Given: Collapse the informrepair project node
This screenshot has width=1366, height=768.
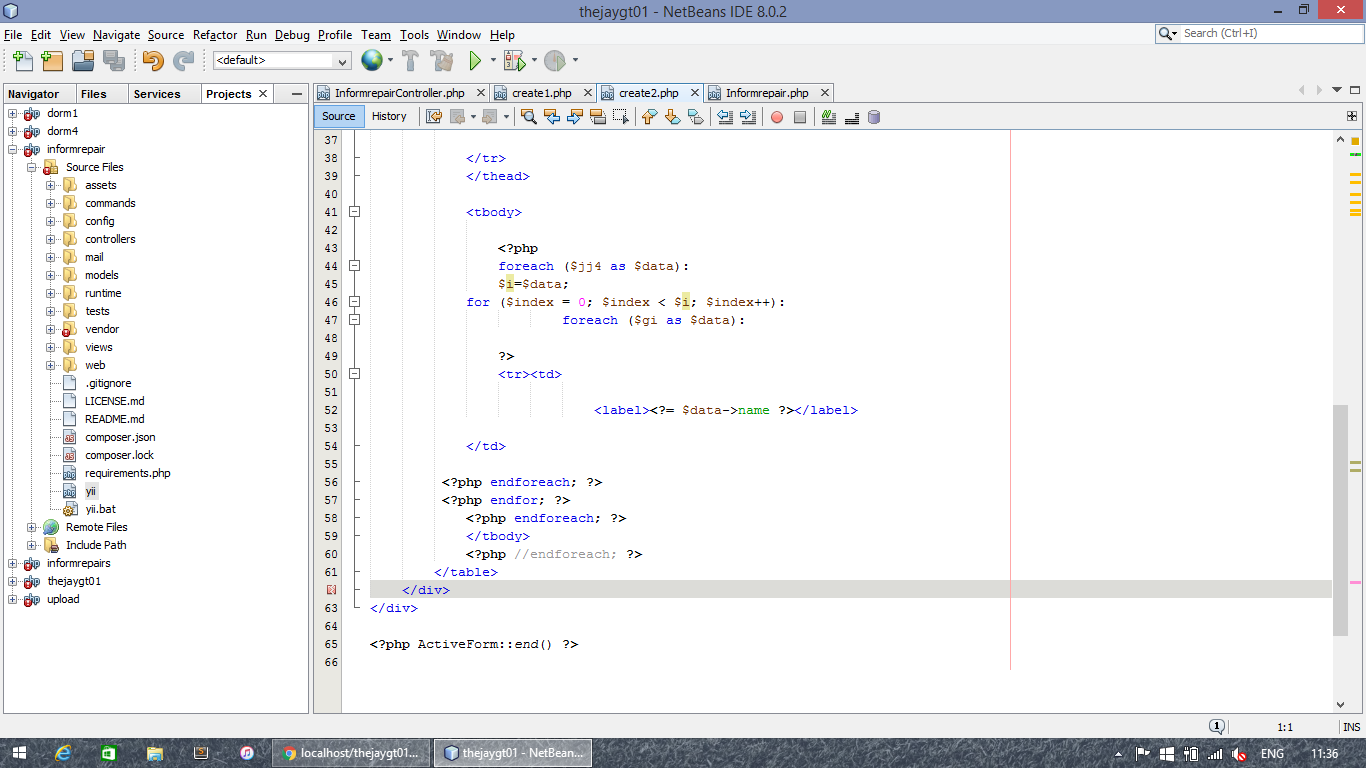Looking at the screenshot, I should (13, 149).
